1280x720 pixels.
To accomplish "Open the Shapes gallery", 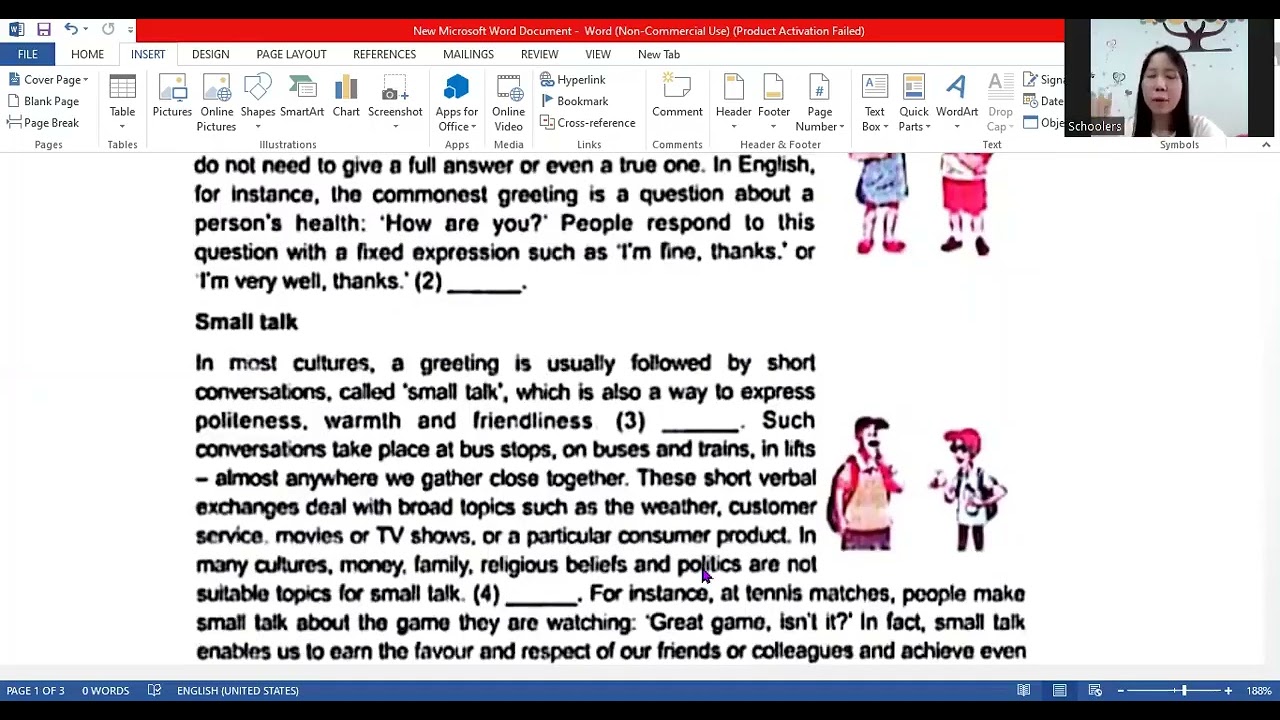I will coord(257,102).
